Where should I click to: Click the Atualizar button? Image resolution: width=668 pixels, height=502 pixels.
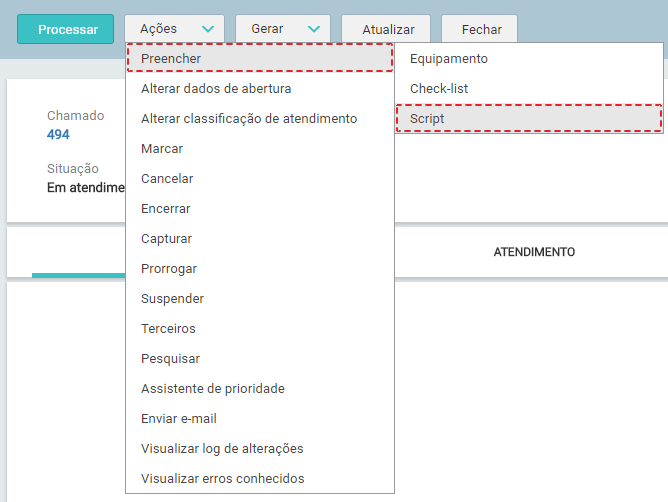[x=386, y=29]
